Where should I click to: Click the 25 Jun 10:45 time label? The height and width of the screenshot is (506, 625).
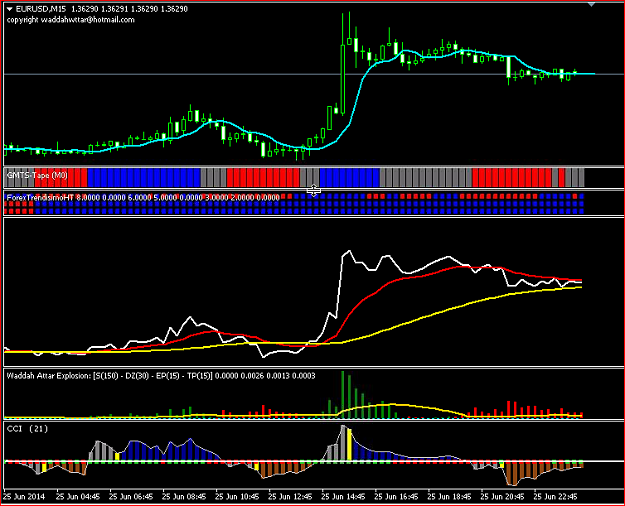click(237, 497)
